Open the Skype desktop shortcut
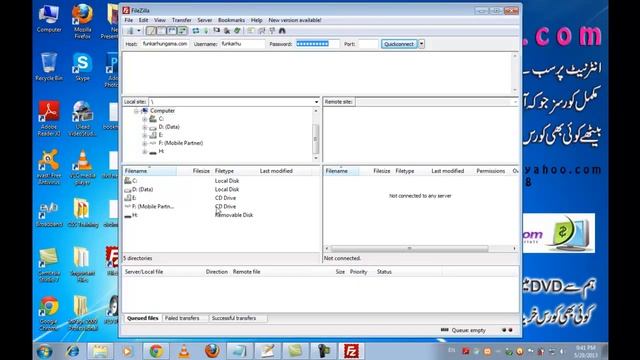Screen dimensions: 640x360 pyautogui.click(x=82, y=67)
